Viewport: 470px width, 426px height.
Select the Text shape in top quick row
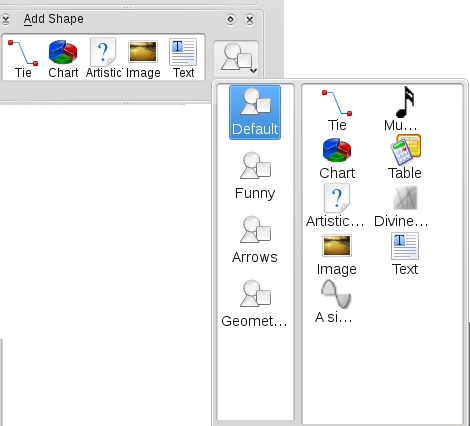(183, 59)
